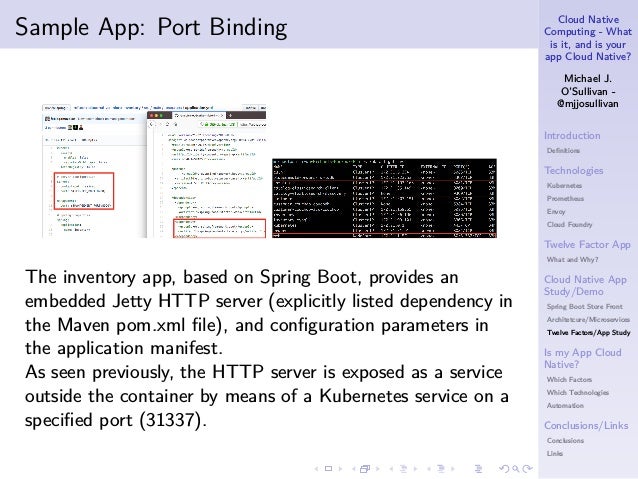Screen dimensions: 638x479
Task: Jump to the Definitions subsection
Action: pos(563,151)
